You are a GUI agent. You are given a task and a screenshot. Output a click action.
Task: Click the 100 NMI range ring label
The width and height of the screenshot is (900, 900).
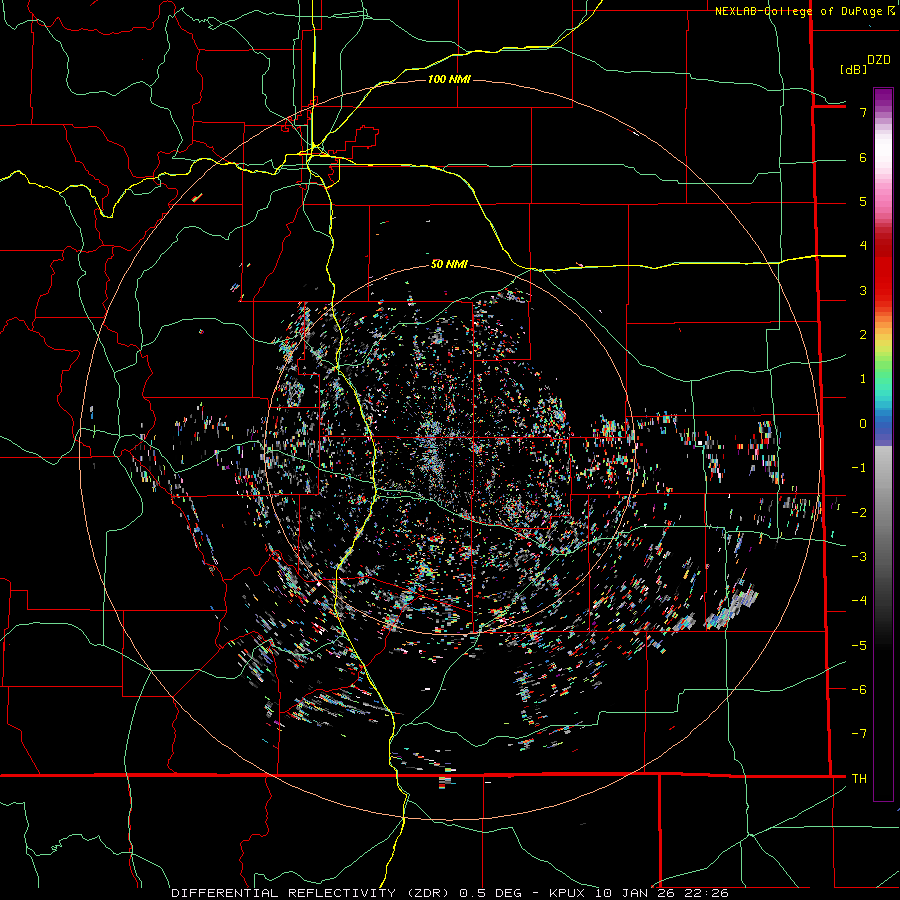[449, 79]
